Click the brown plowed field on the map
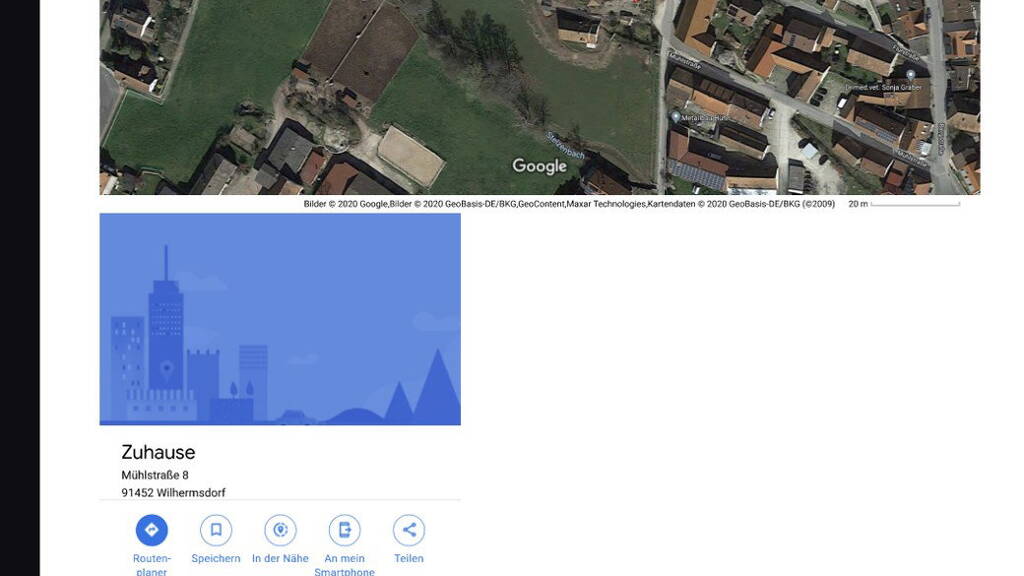Screen dimensions: 1024x576 (x=358, y=48)
